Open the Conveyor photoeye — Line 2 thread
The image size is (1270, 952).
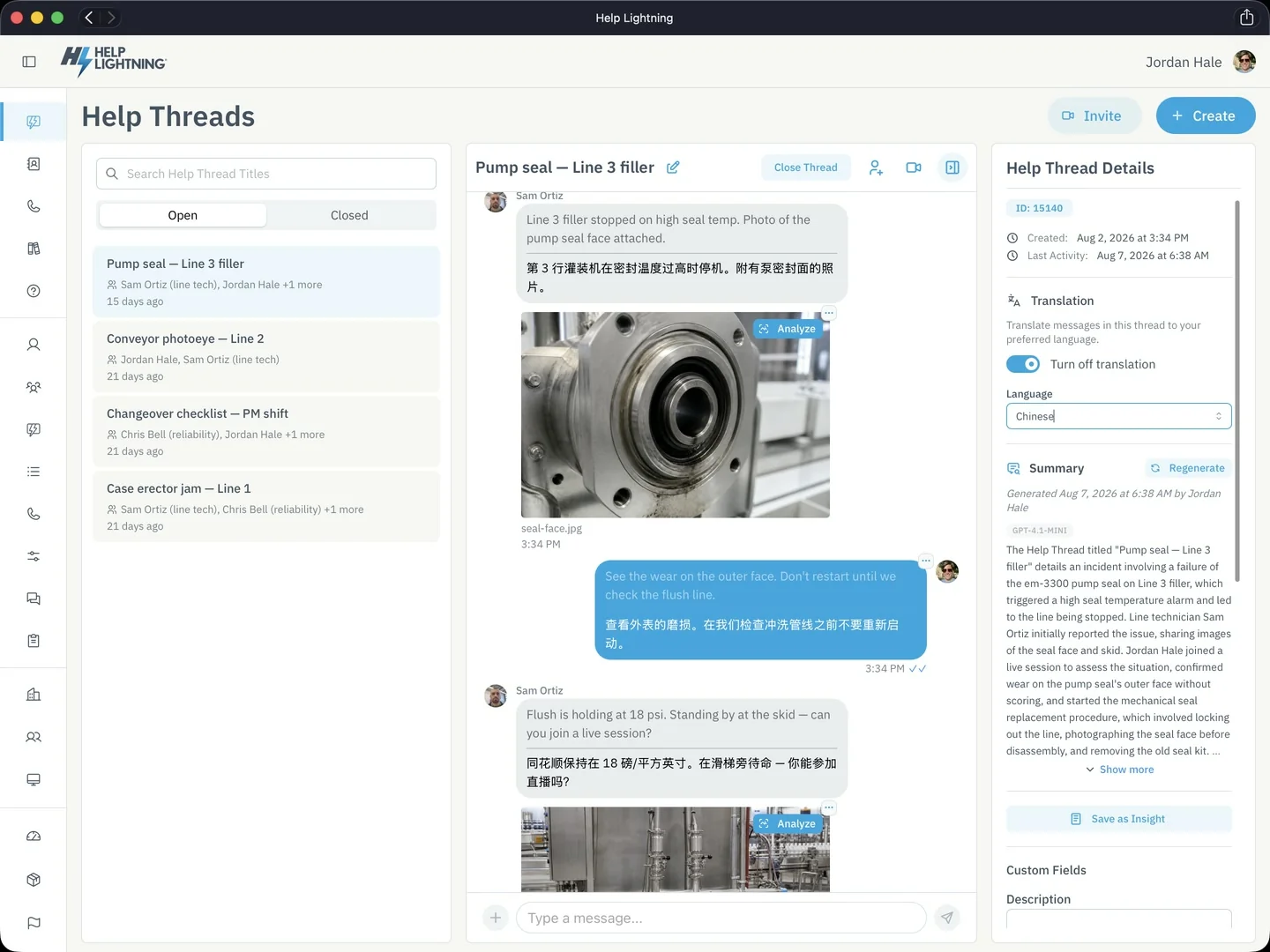[266, 357]
